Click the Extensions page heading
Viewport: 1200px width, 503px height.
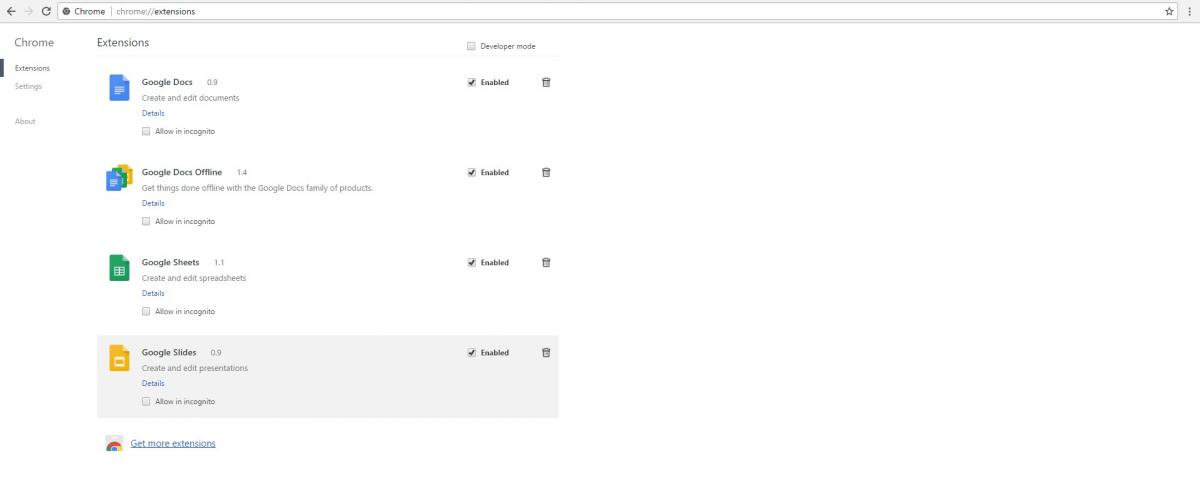(123, 43)
